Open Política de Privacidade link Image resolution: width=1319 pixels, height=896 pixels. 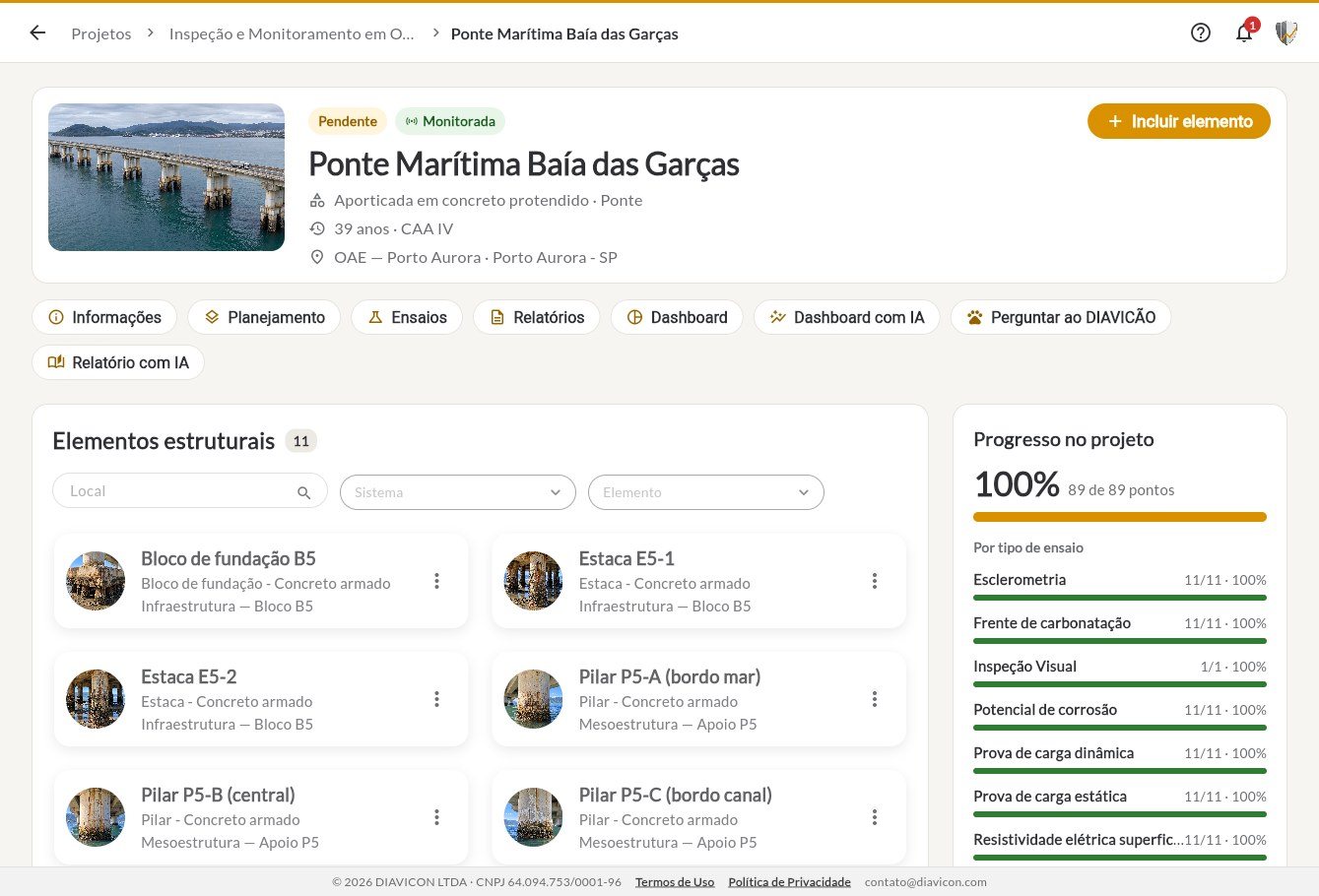789,882
